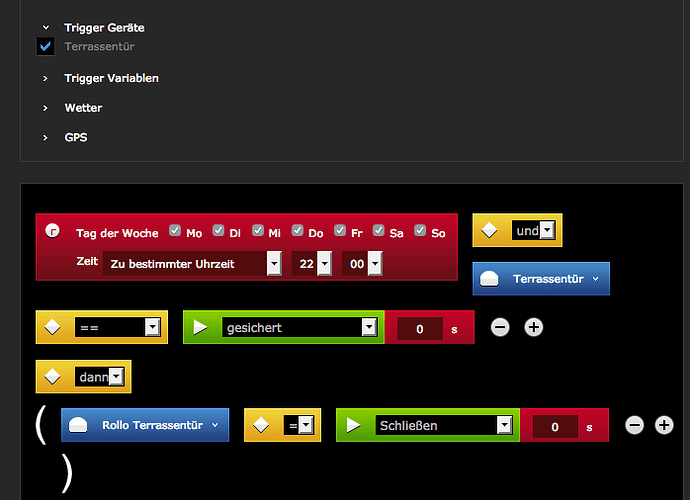Screen dimensions: 690x500
Task: Toggle the Mo weekday checkbox
Action: [x=175, y=230]
